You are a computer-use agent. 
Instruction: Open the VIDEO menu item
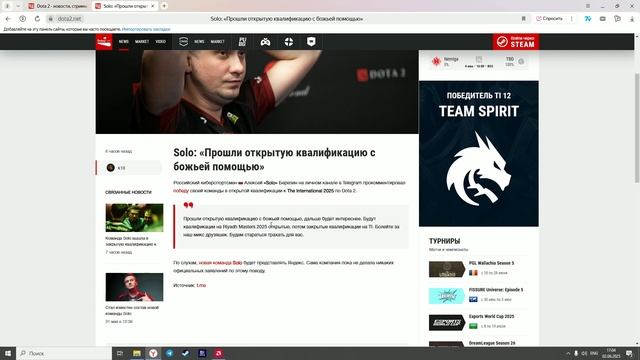pos(160,42)
